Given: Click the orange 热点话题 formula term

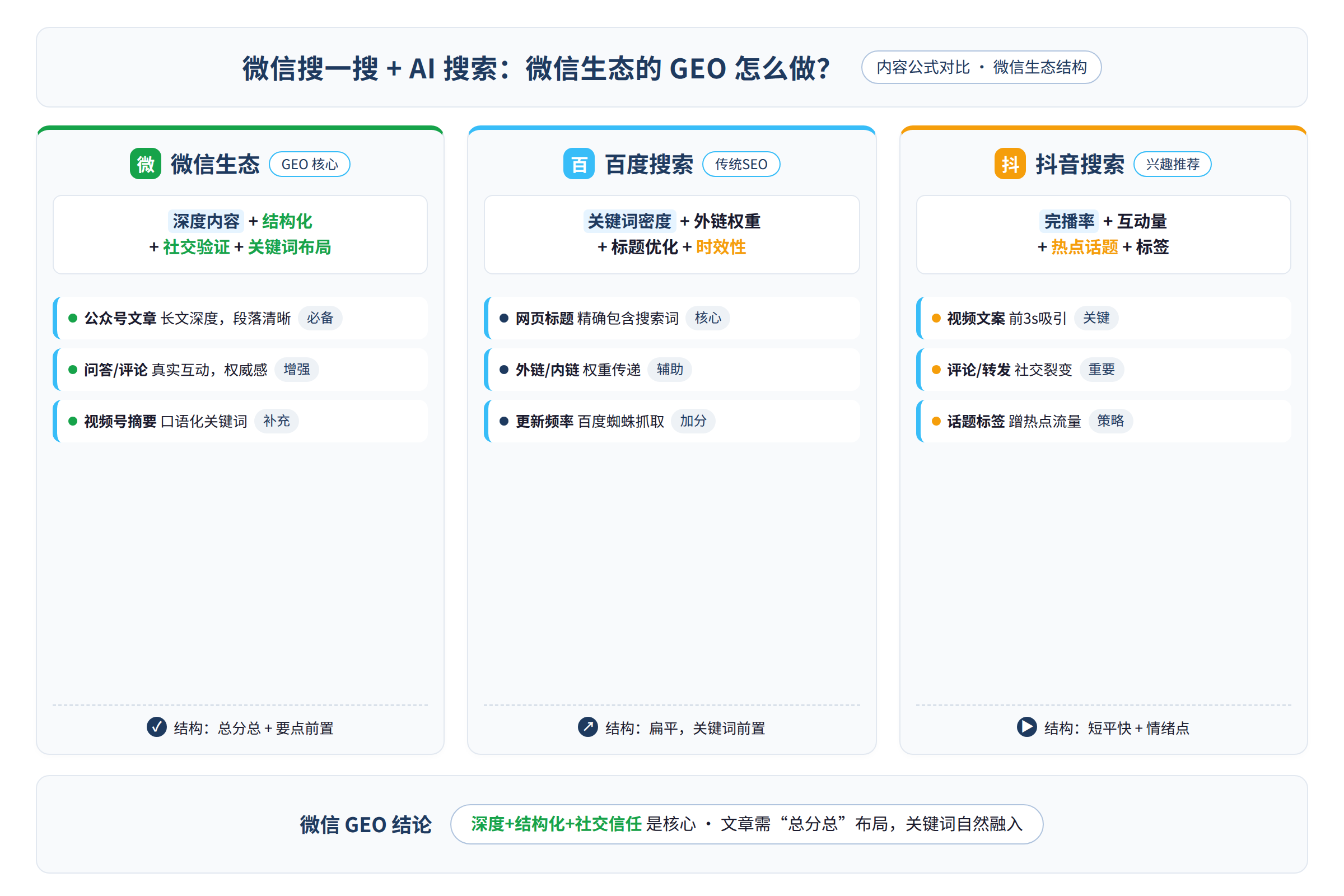Looking at the screenshot, I should pos(1085,247).
